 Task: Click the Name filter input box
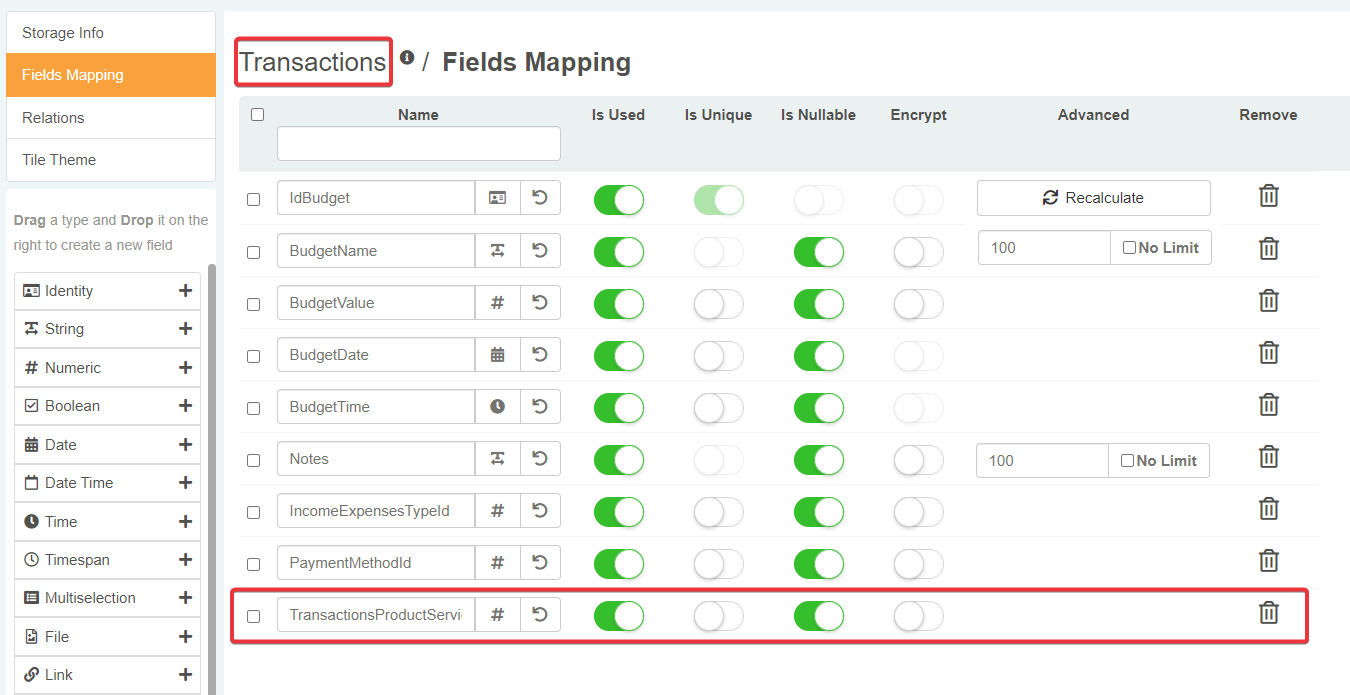pos(418,144)
